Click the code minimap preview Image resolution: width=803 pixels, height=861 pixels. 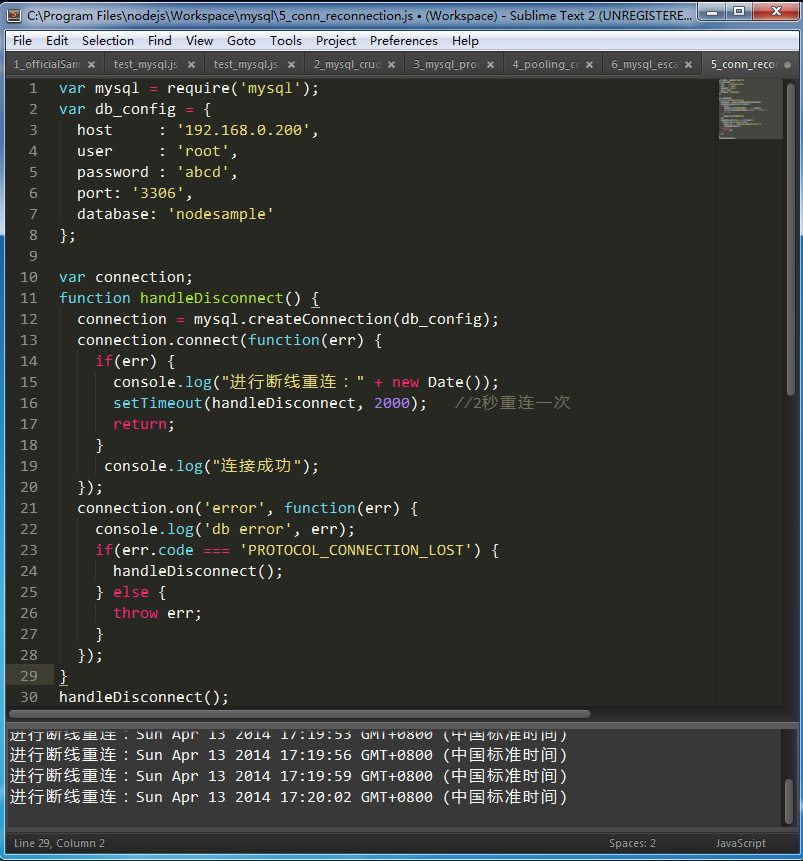[x=750, y=109]
